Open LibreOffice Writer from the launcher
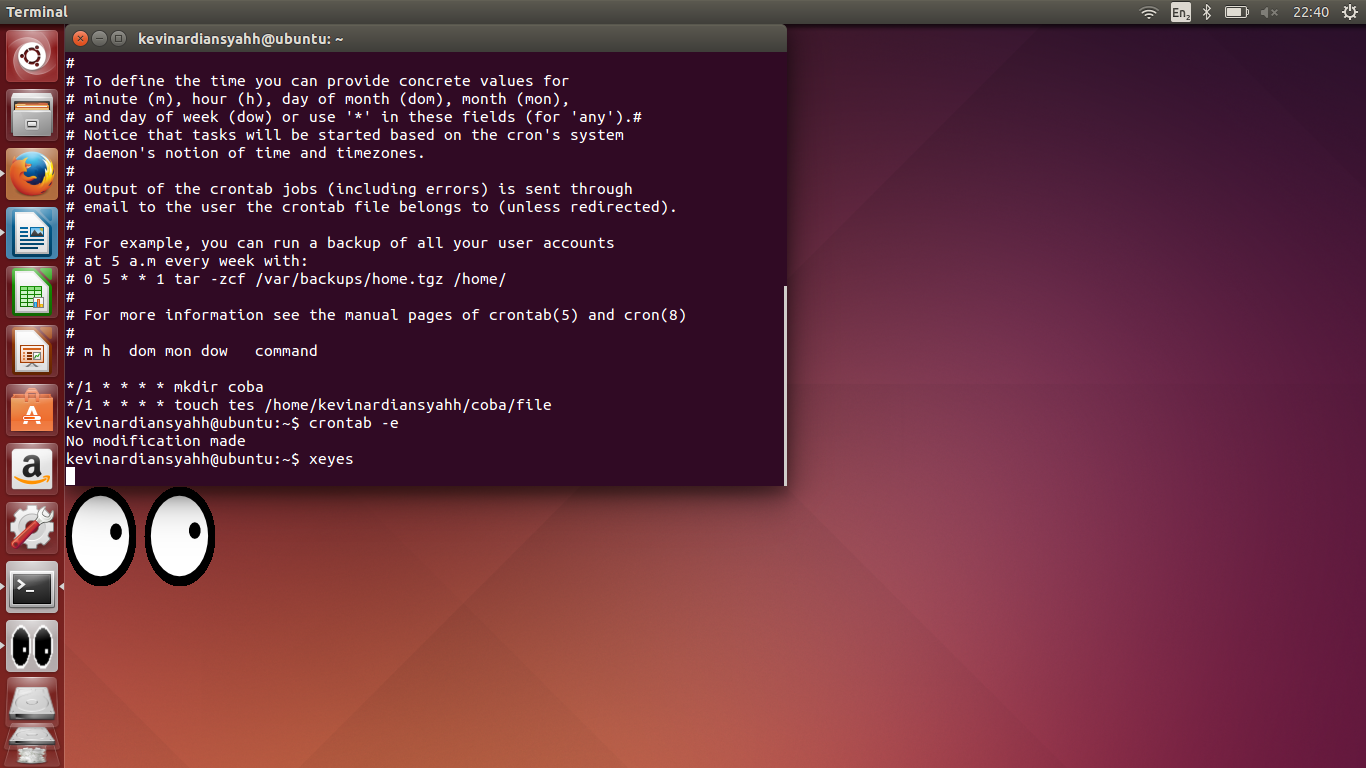Screen dimensions: 1366x768 tap(32, 233)
